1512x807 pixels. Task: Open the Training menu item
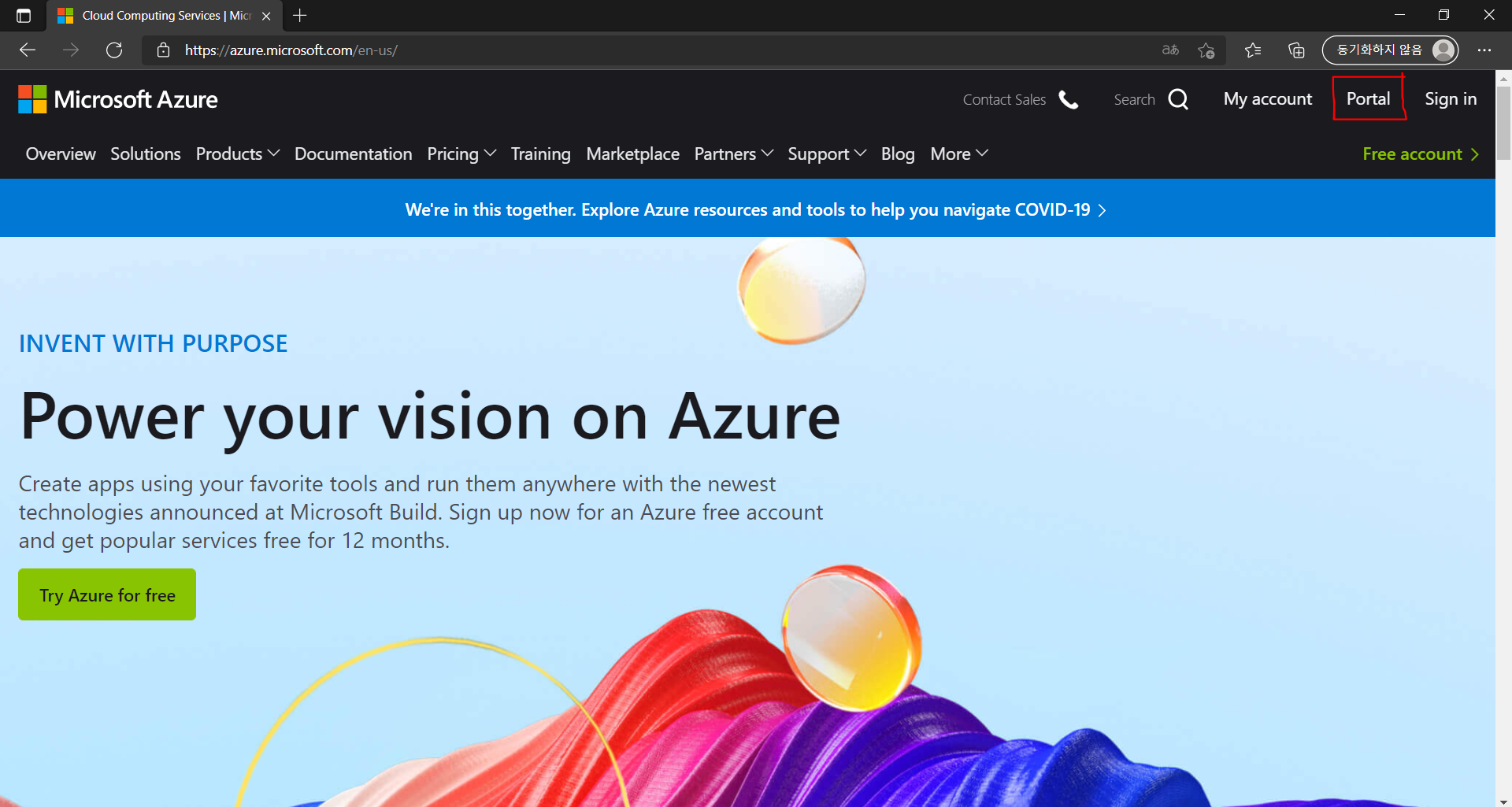click(540, 154)
